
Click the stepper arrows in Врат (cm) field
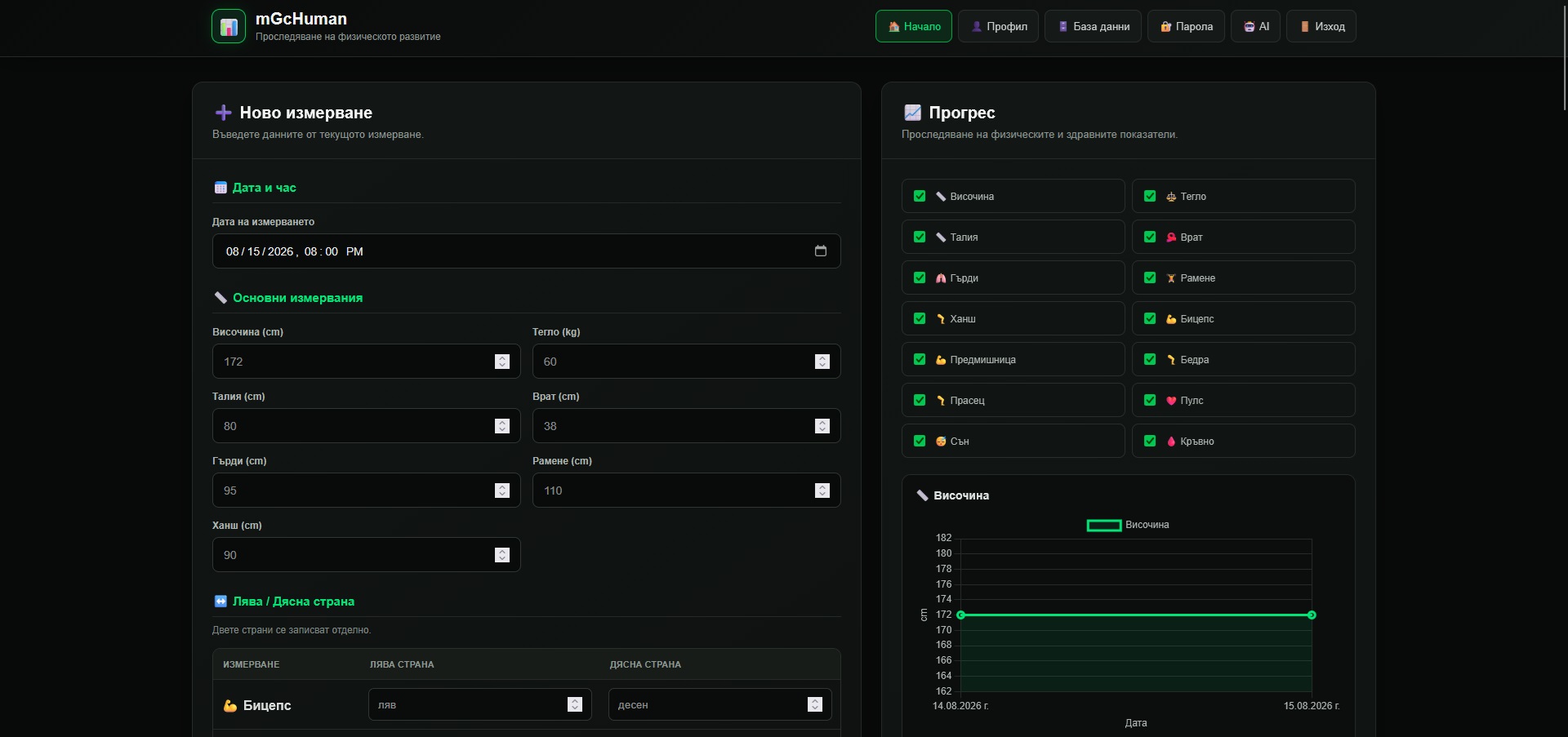click(x=822, y=426)
